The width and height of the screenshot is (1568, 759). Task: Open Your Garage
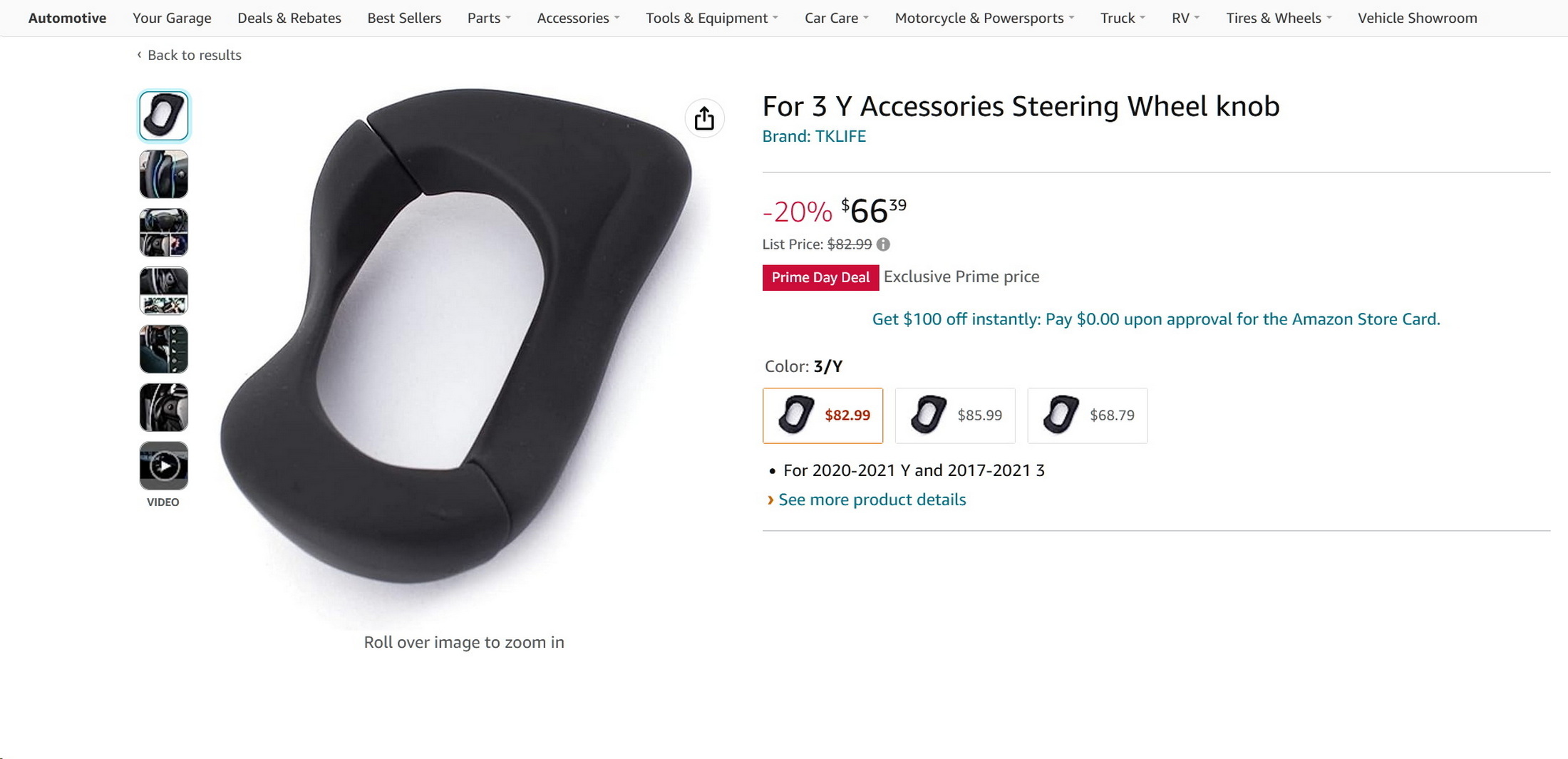point(172,18)
